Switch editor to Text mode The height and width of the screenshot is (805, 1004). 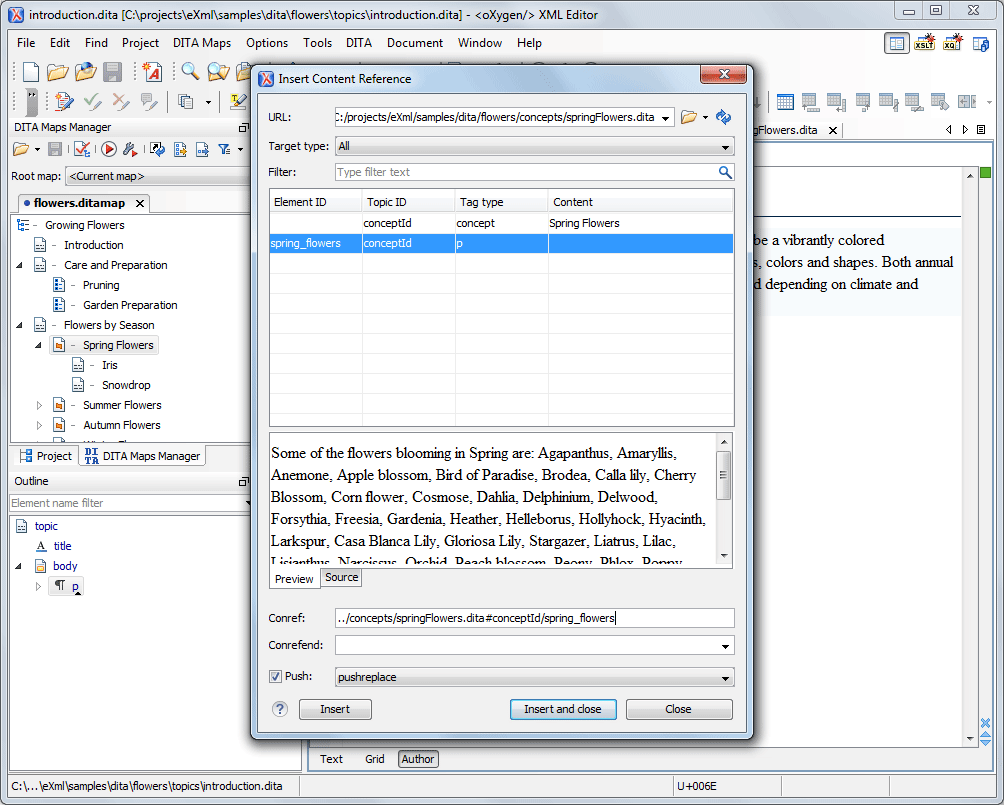[331, 759]
